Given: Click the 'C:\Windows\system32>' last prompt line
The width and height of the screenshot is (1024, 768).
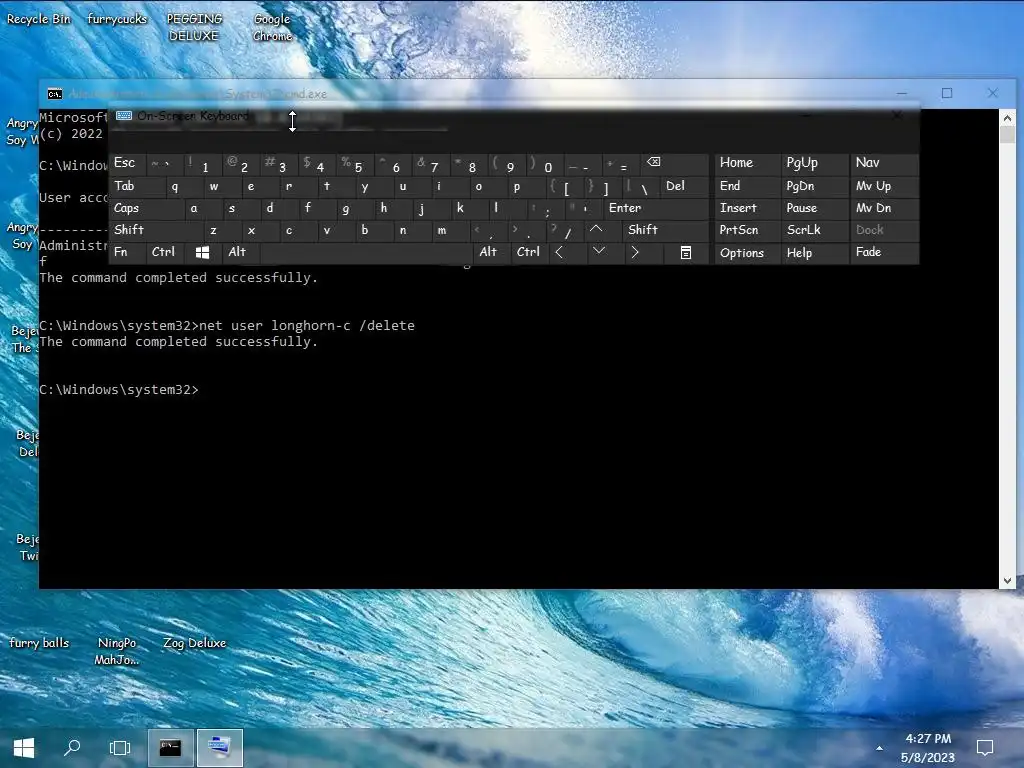Looking at the screenshot, I should tap(118, 389).
